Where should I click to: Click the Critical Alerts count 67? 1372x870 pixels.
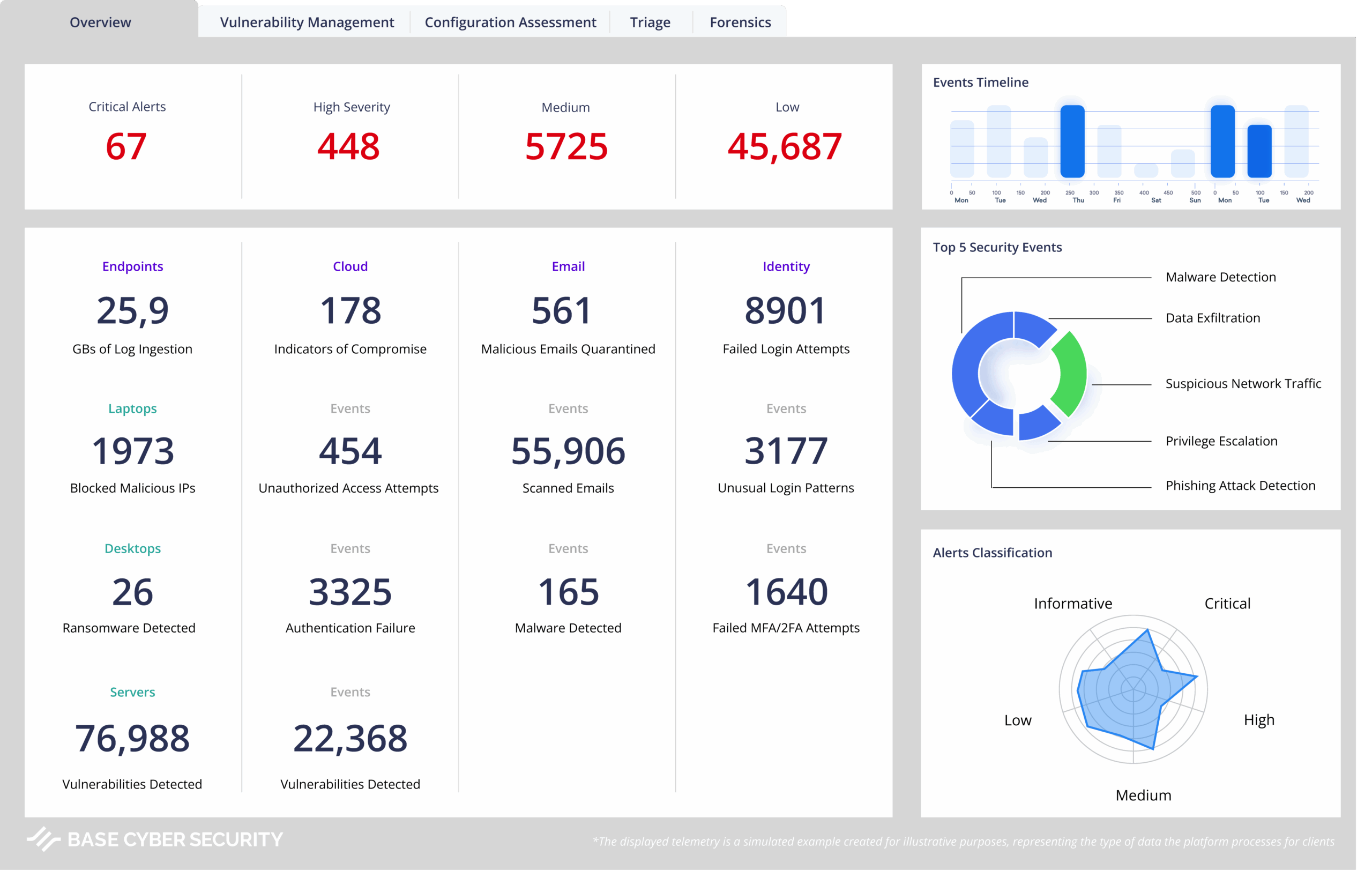(126, 146)
